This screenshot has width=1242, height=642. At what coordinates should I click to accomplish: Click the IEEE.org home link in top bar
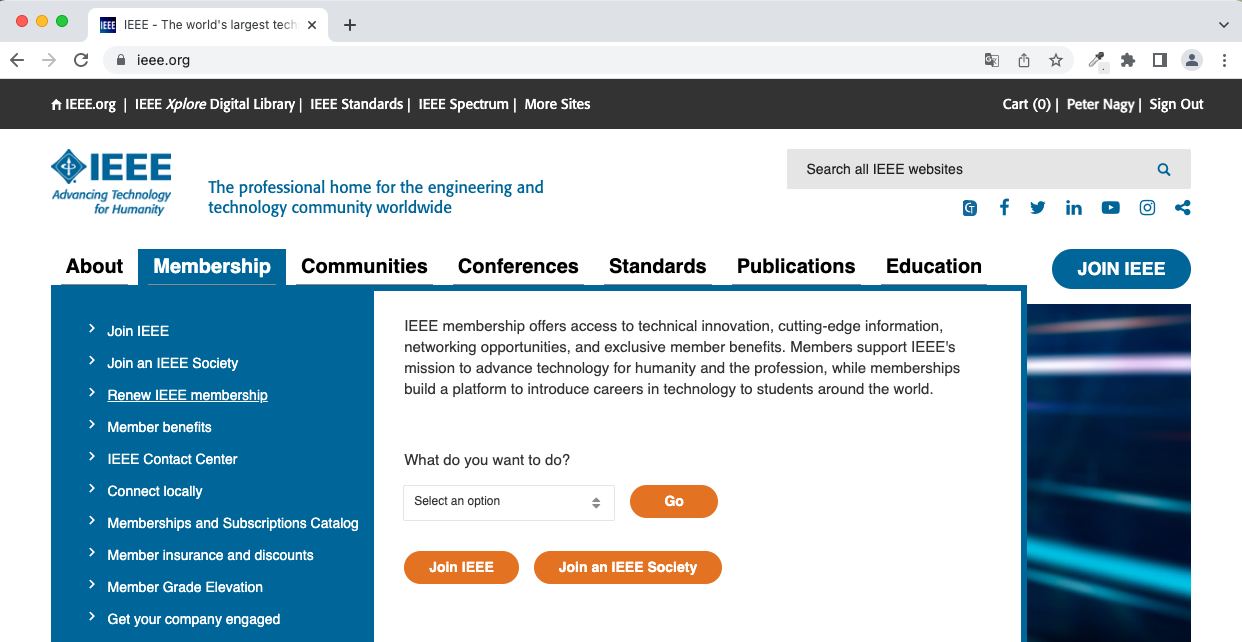pos(84,104)
